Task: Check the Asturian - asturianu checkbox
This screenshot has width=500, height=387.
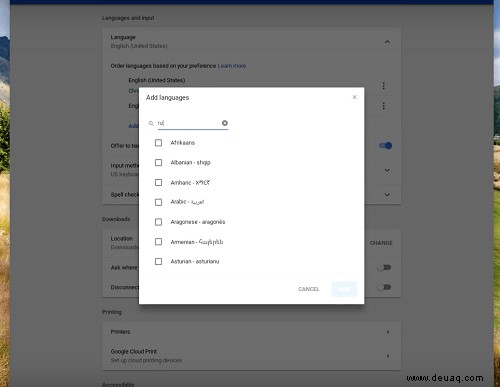Action: 158,261
